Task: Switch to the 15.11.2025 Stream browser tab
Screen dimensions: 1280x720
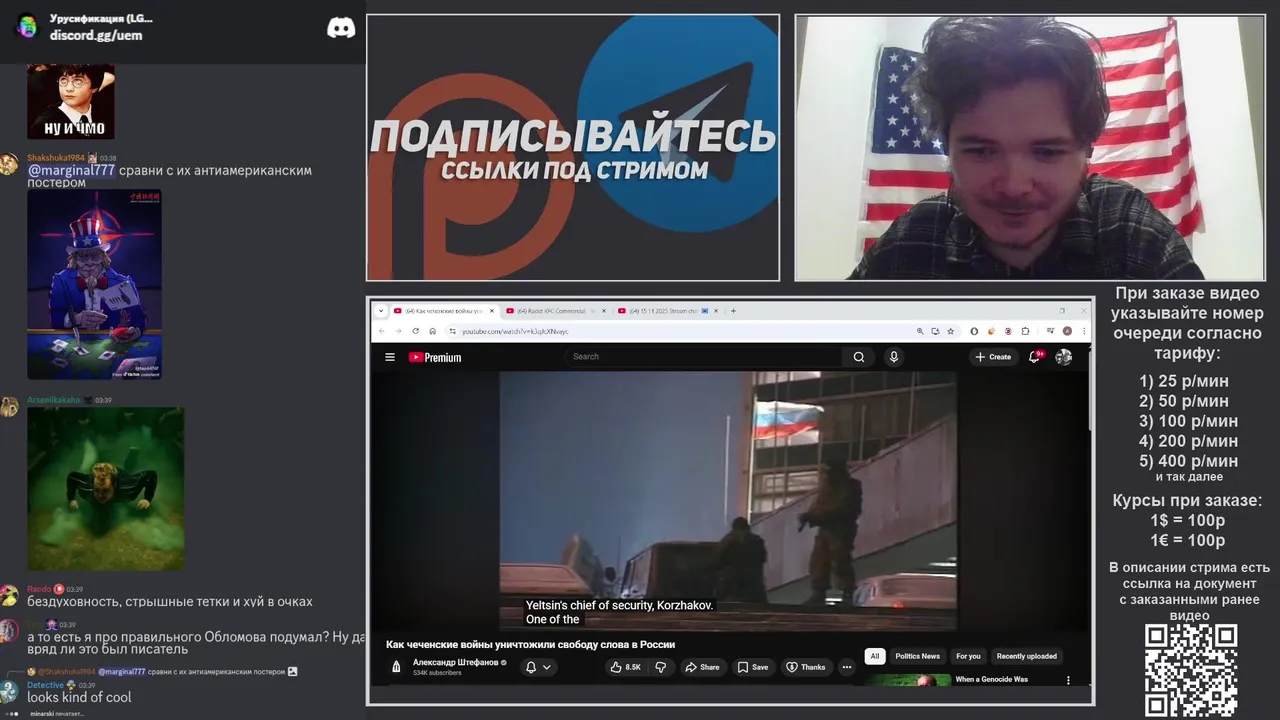Action: (x=668, y=311)
